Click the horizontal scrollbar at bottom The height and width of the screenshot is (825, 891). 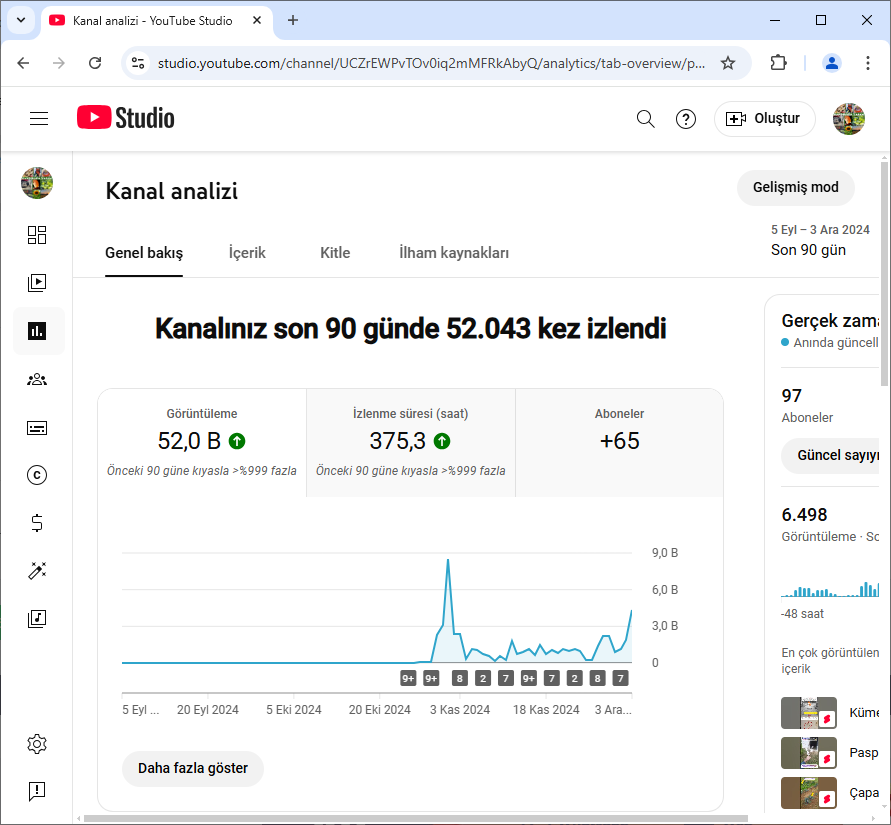415,819
